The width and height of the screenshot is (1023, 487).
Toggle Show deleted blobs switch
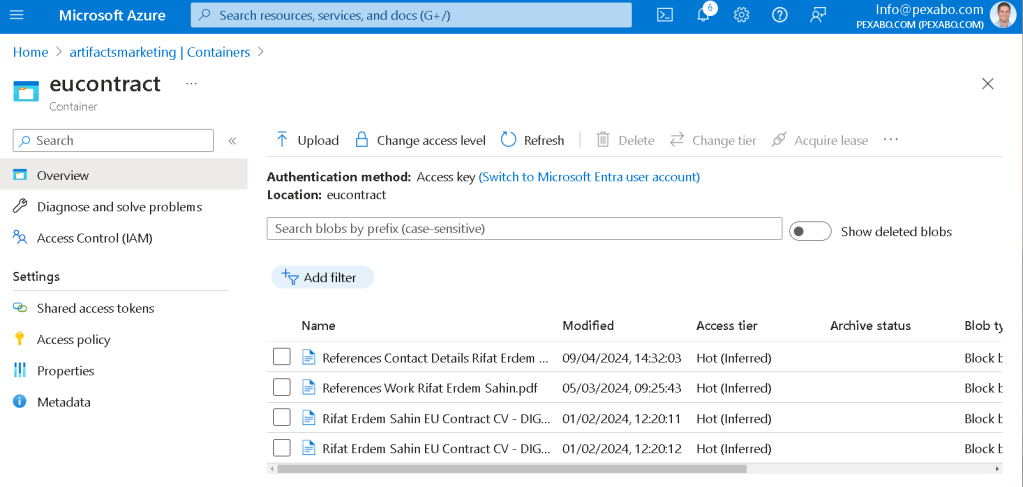pos(810,232)
